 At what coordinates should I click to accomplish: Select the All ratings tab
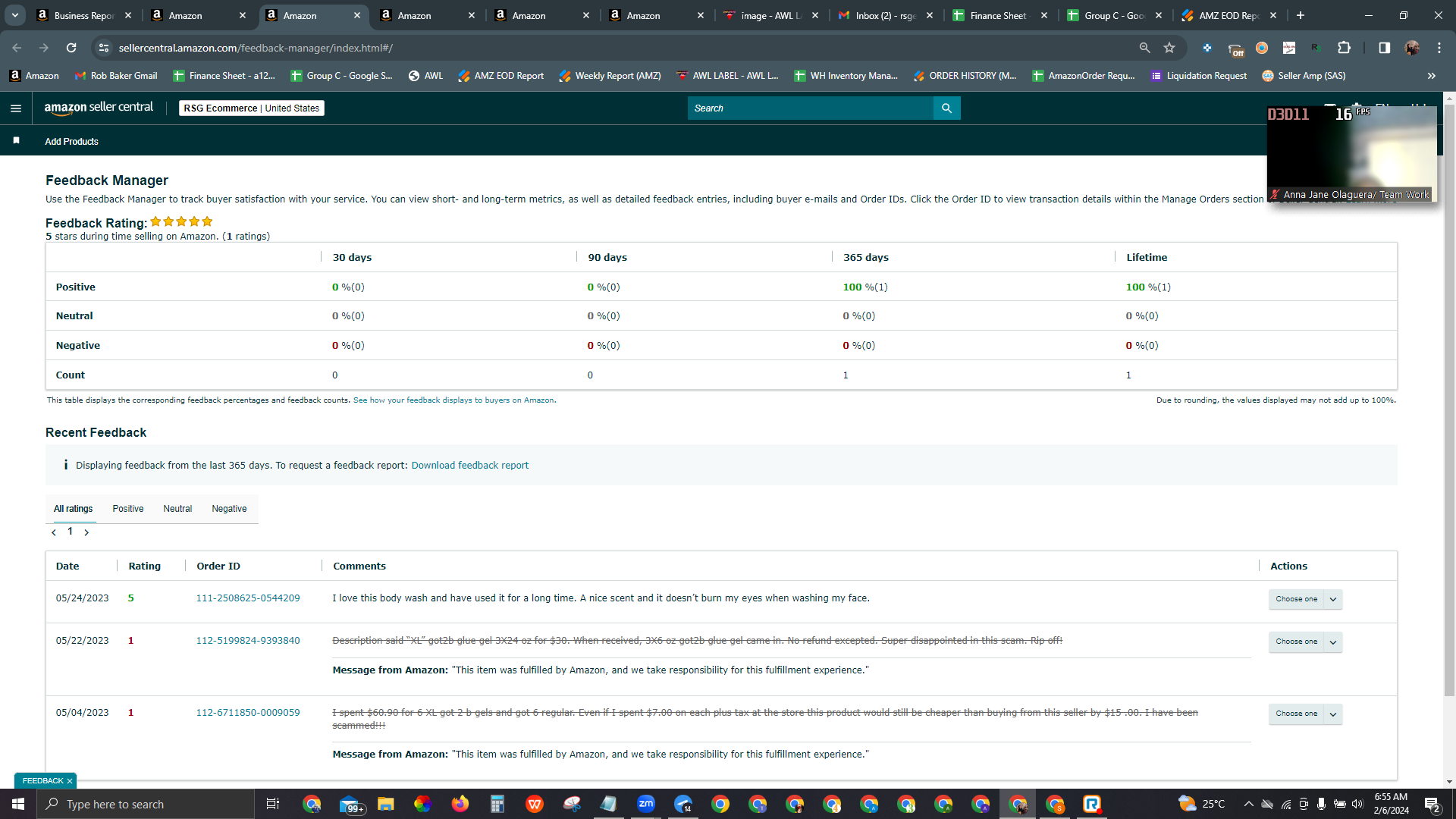74,509
